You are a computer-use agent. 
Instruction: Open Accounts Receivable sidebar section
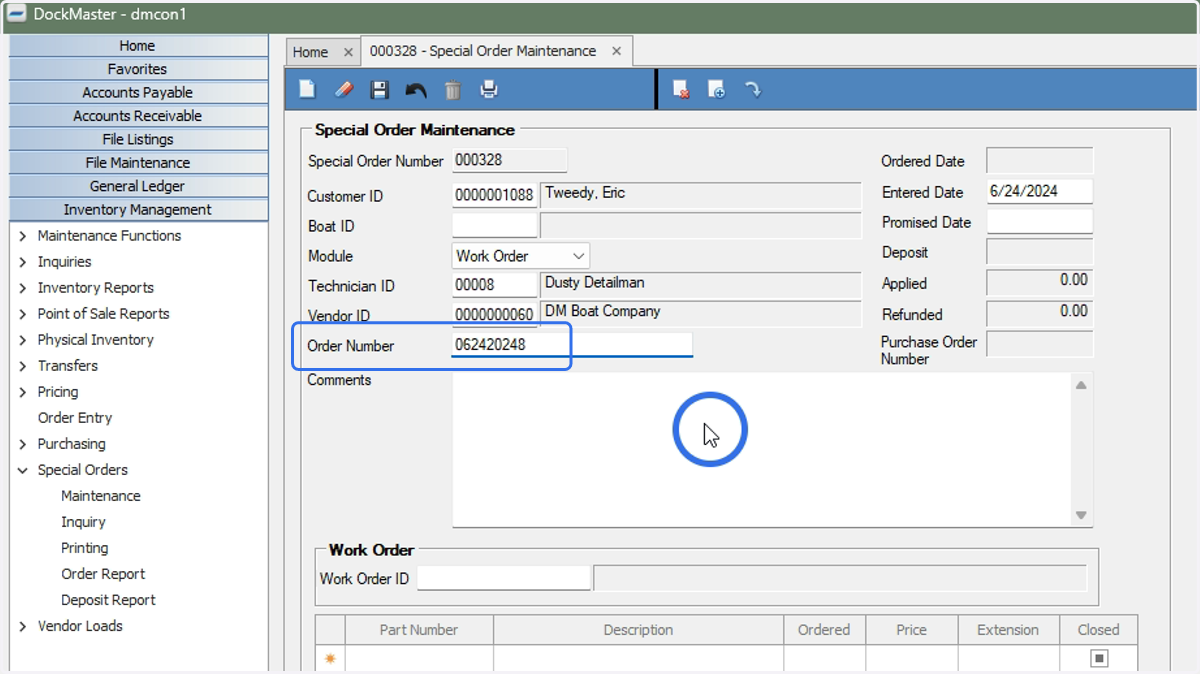[x=138, y=116]
